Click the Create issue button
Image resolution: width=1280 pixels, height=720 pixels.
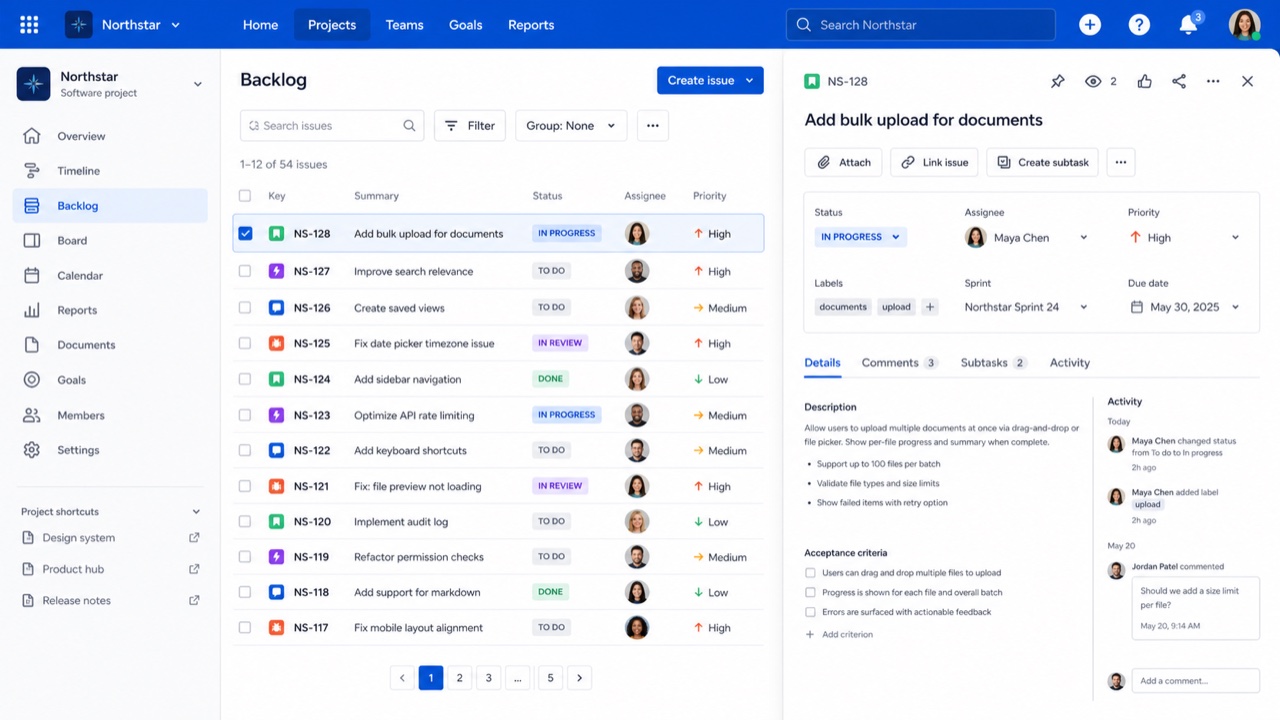710,81
